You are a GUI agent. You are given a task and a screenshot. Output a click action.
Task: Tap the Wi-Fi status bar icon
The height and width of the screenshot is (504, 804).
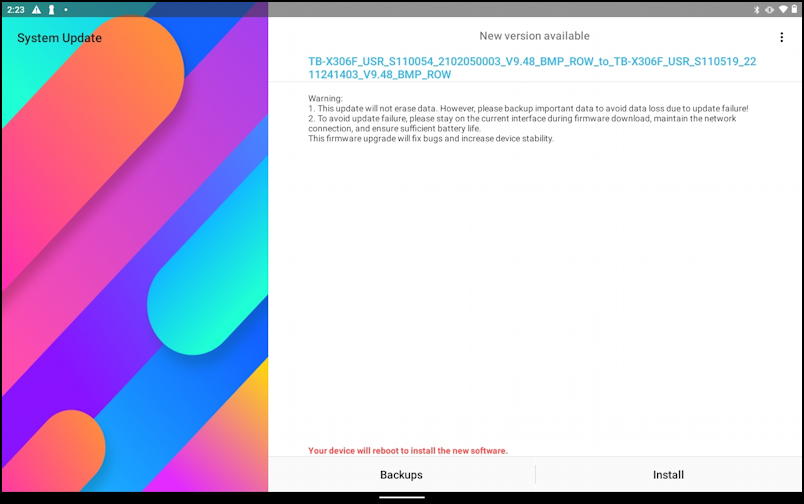783,9
